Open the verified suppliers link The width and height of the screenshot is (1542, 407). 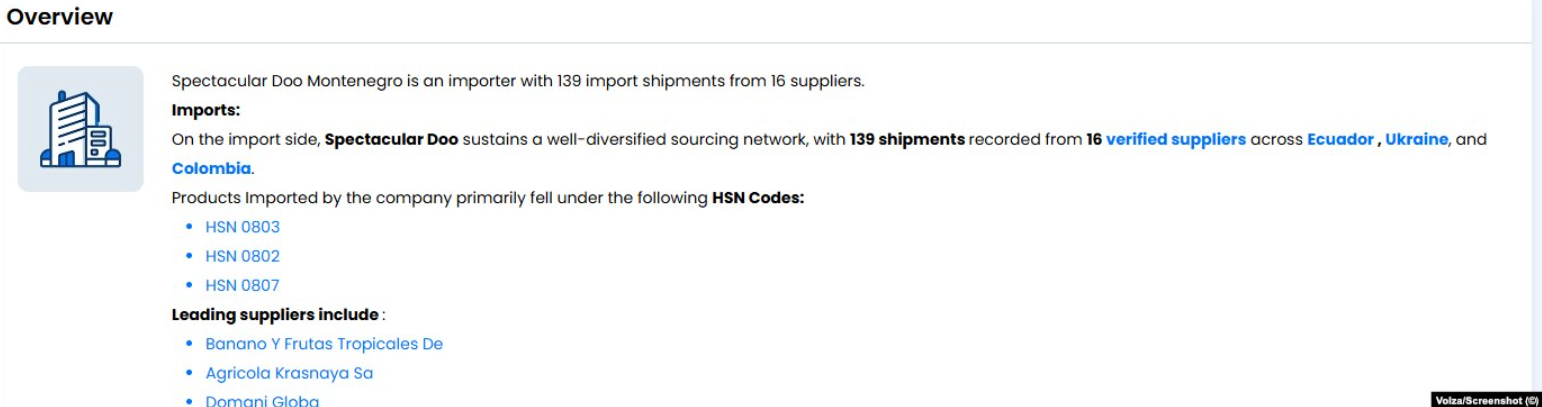(x=1175, y=140)
